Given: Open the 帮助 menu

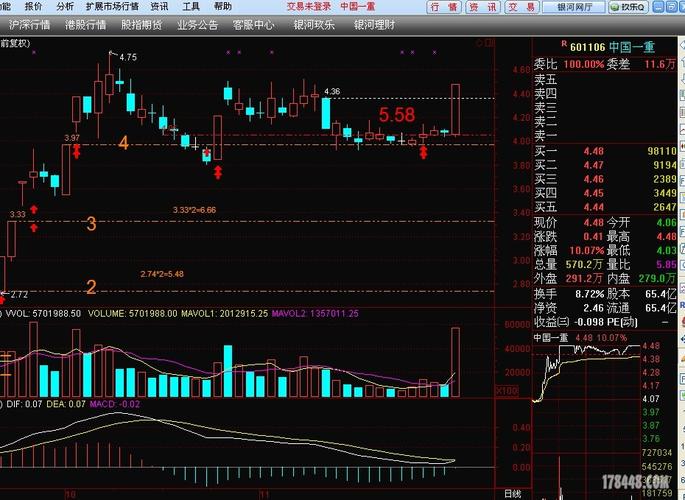Looking at the screenshot, I should tap(223, 7).
